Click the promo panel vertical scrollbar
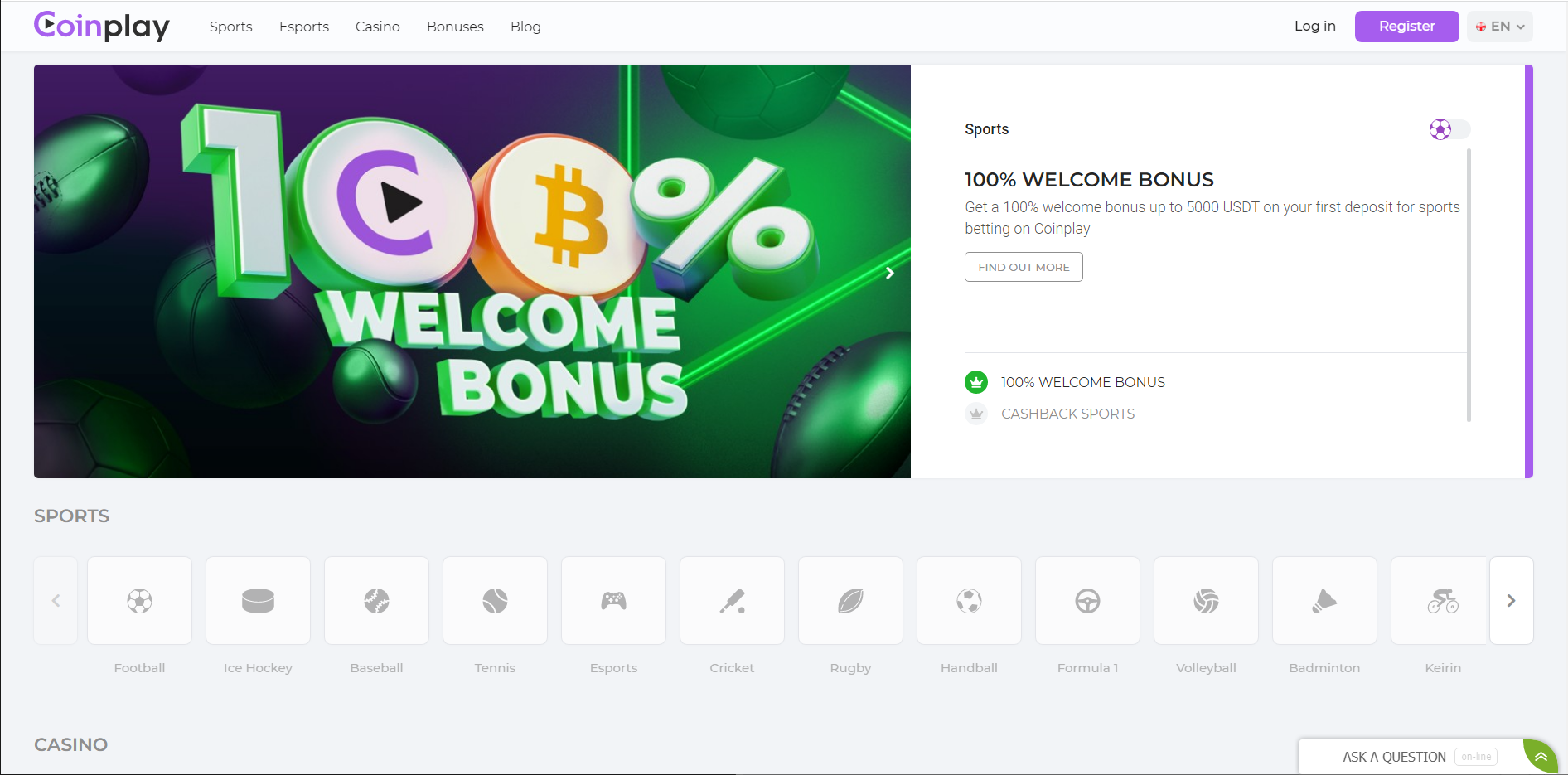1568x775 pixels. (x=1469, y=285)
